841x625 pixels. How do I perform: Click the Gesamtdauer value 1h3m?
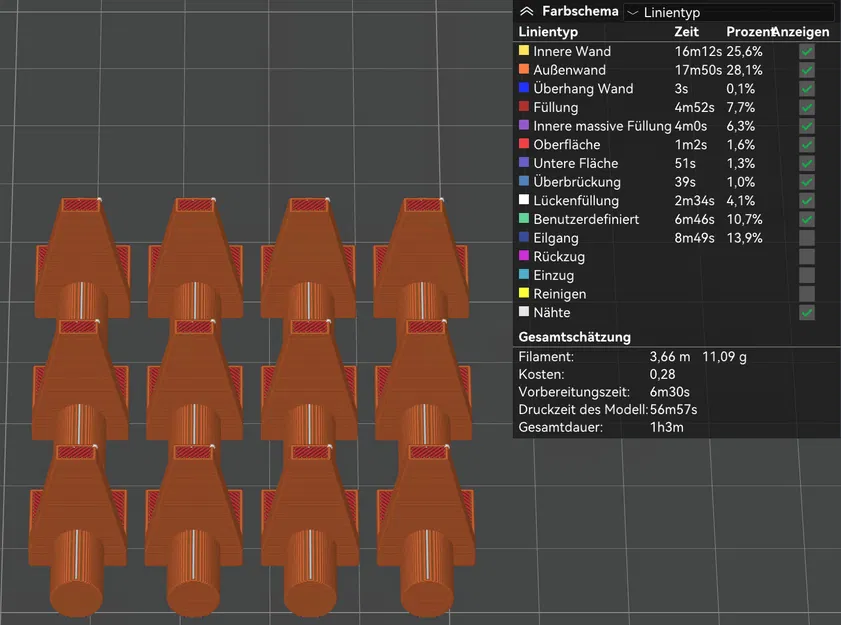(x=666, y=428)
